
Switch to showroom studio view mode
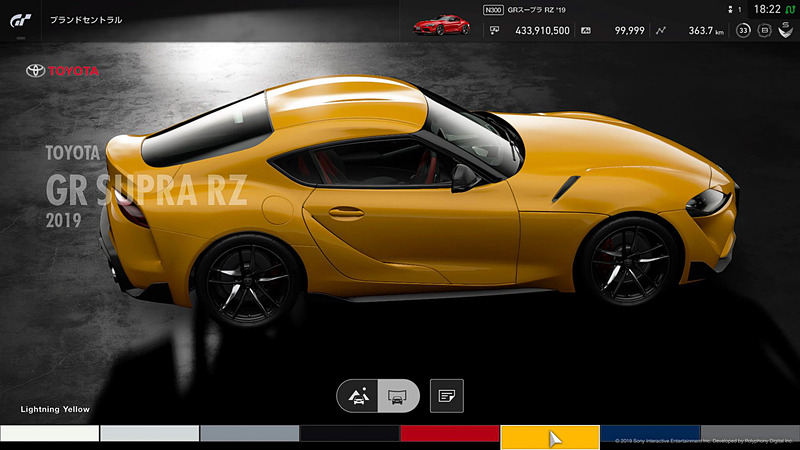click(398, 396)
